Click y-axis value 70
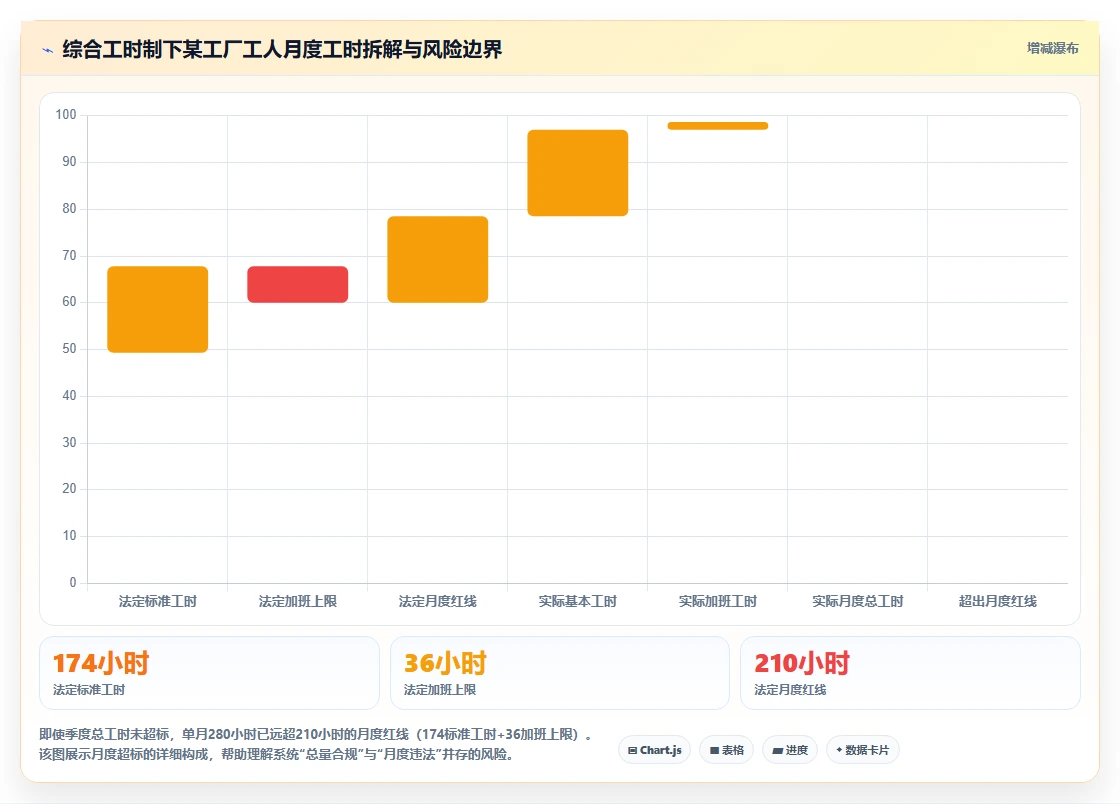 (x=69, y=255)
